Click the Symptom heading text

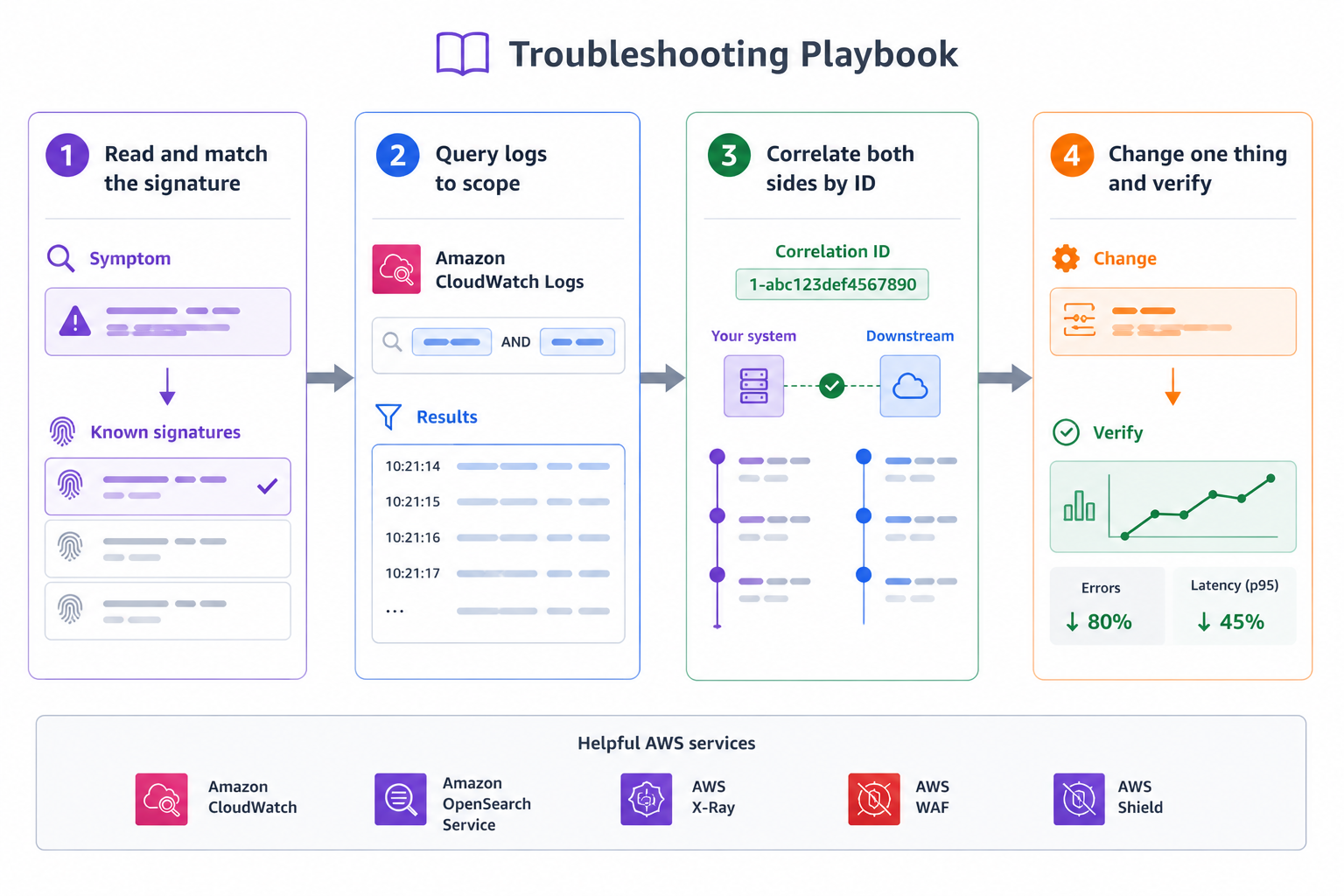[130, 259]
